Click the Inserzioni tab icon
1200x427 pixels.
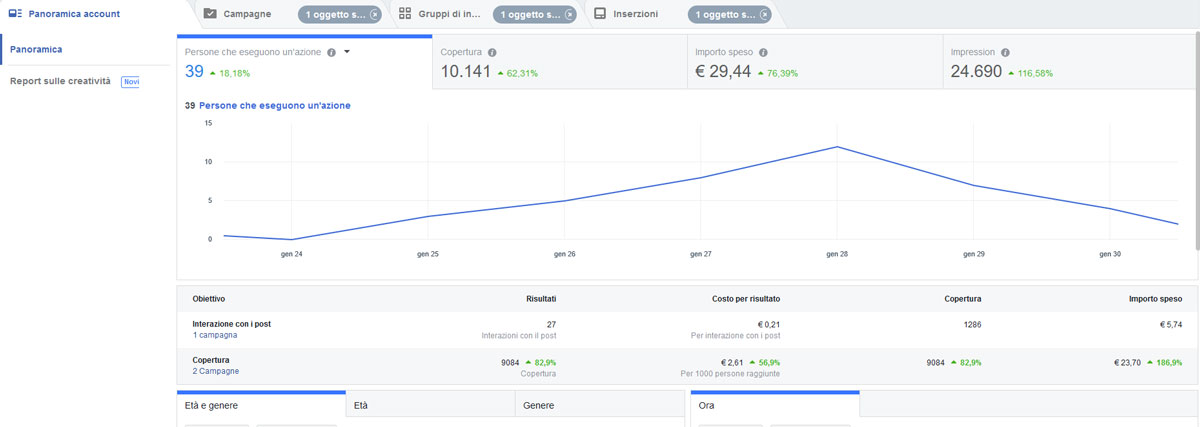click(600, 14)
